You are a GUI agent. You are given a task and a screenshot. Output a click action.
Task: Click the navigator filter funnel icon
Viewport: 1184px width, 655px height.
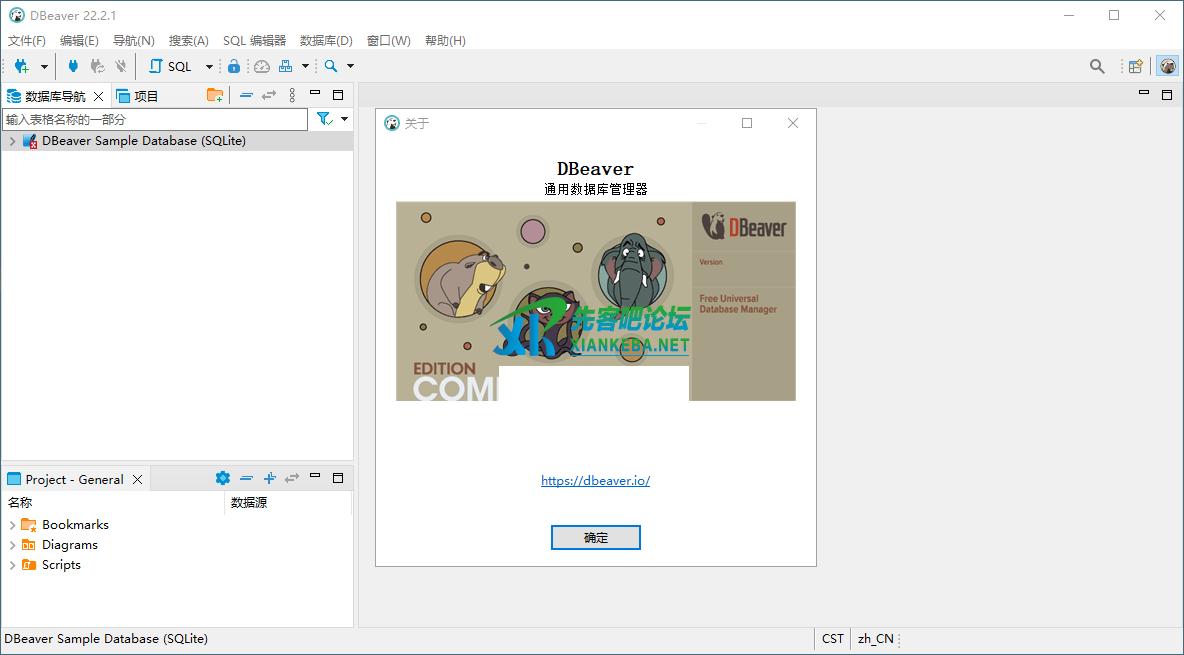click(x=324, y=119)
